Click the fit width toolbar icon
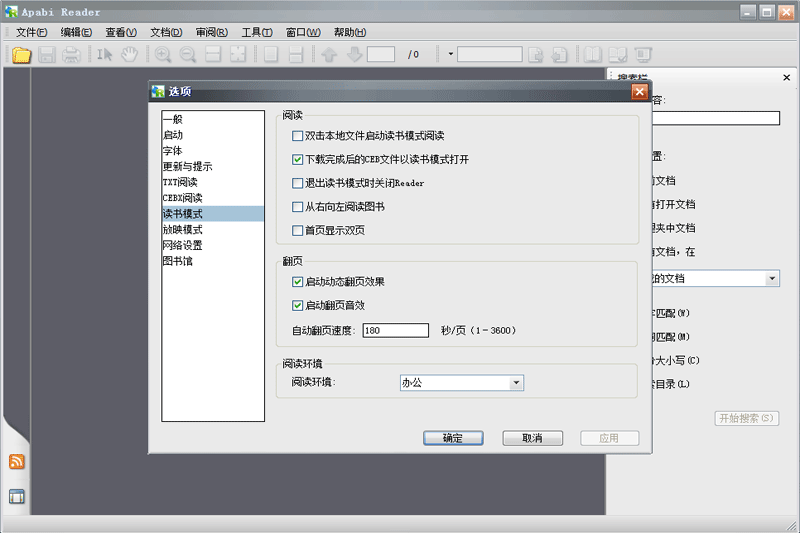The height and width of the screenshot is (533, 800). click(x=213, y=55)
